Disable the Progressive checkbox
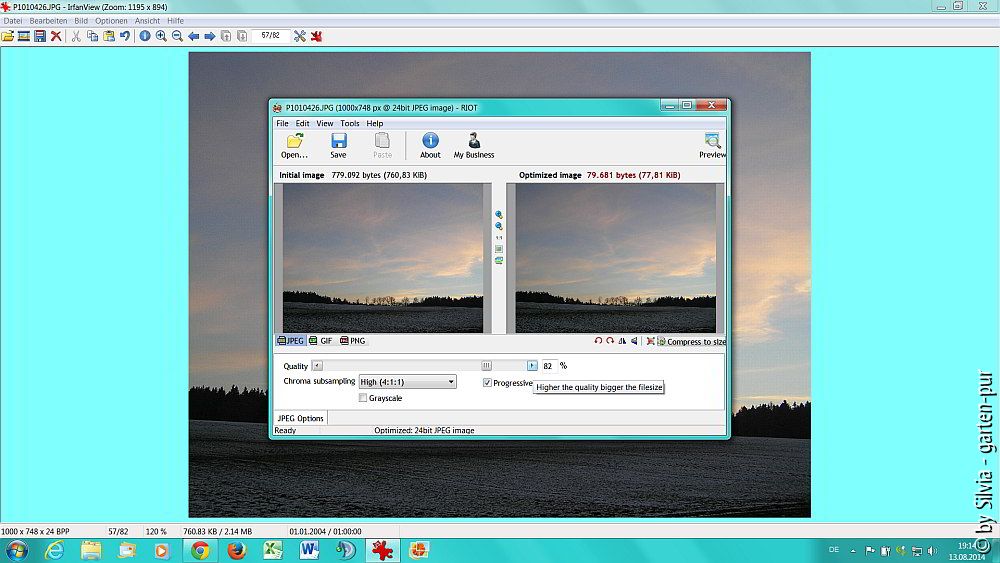Viewport: 1000px width, 563px height. pyautogui.click(x=487, y=383)
